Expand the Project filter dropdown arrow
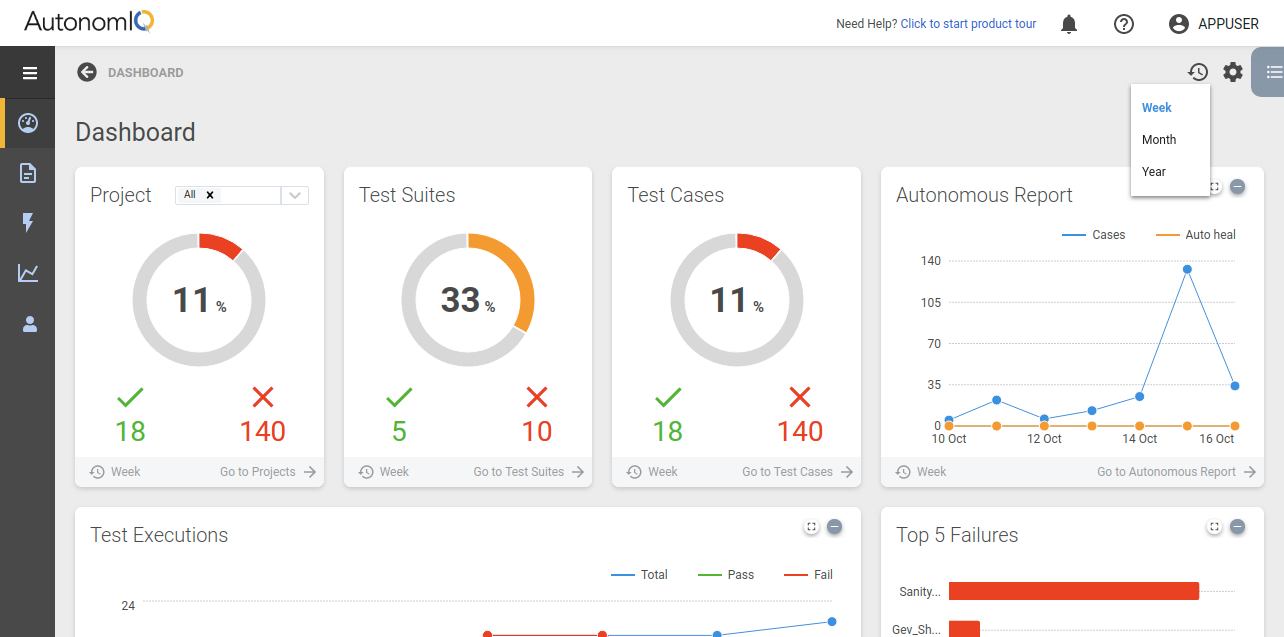 [x=295, y=196]
